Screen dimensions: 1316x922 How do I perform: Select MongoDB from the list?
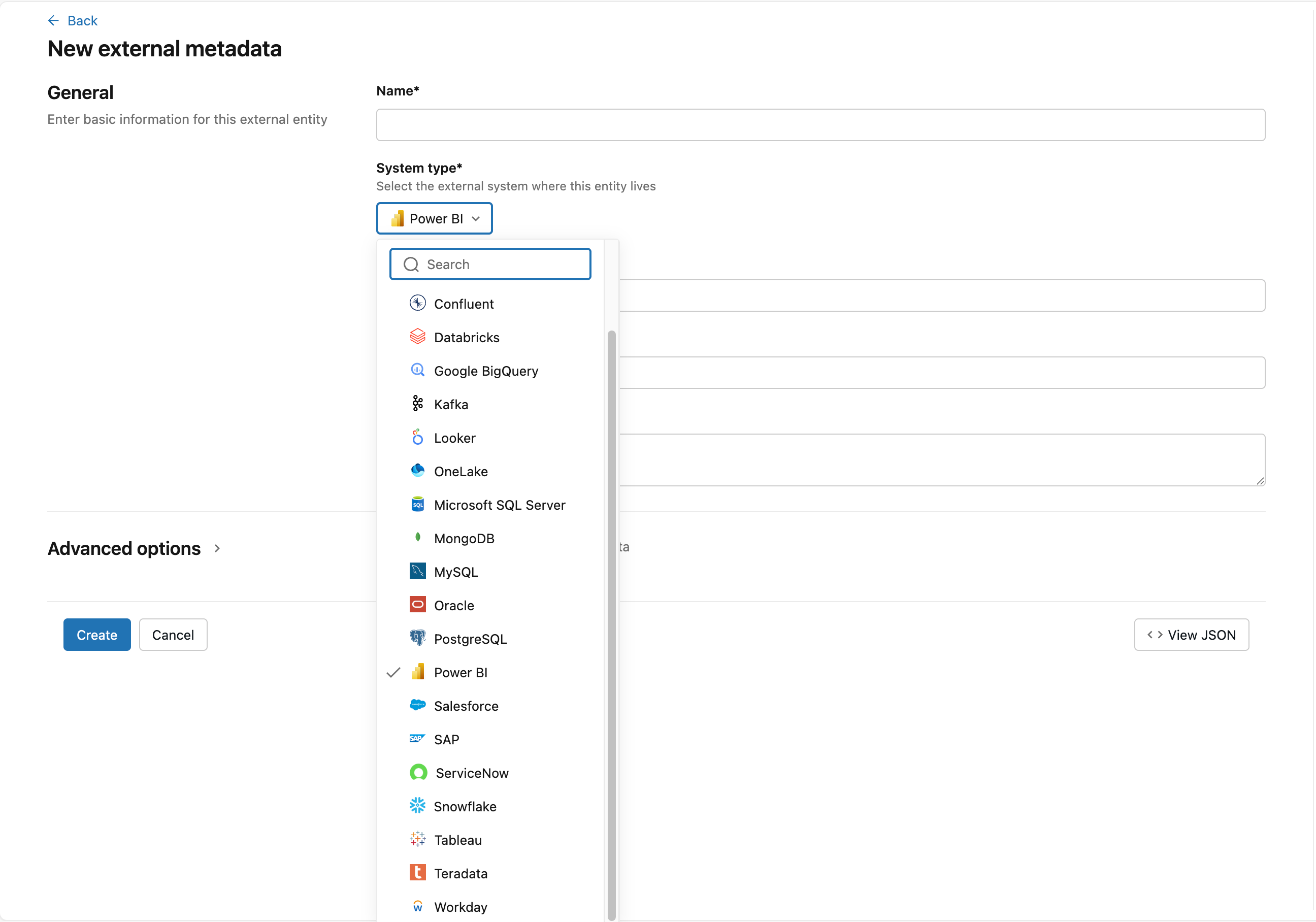coord(490,538)
